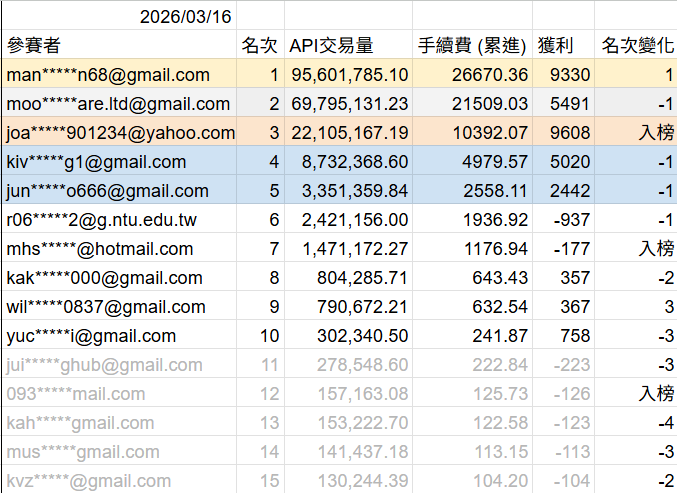Screen dimensions: 677x493
Task: Select email man*****n68@gmail.com
Action: pos(108,75)
